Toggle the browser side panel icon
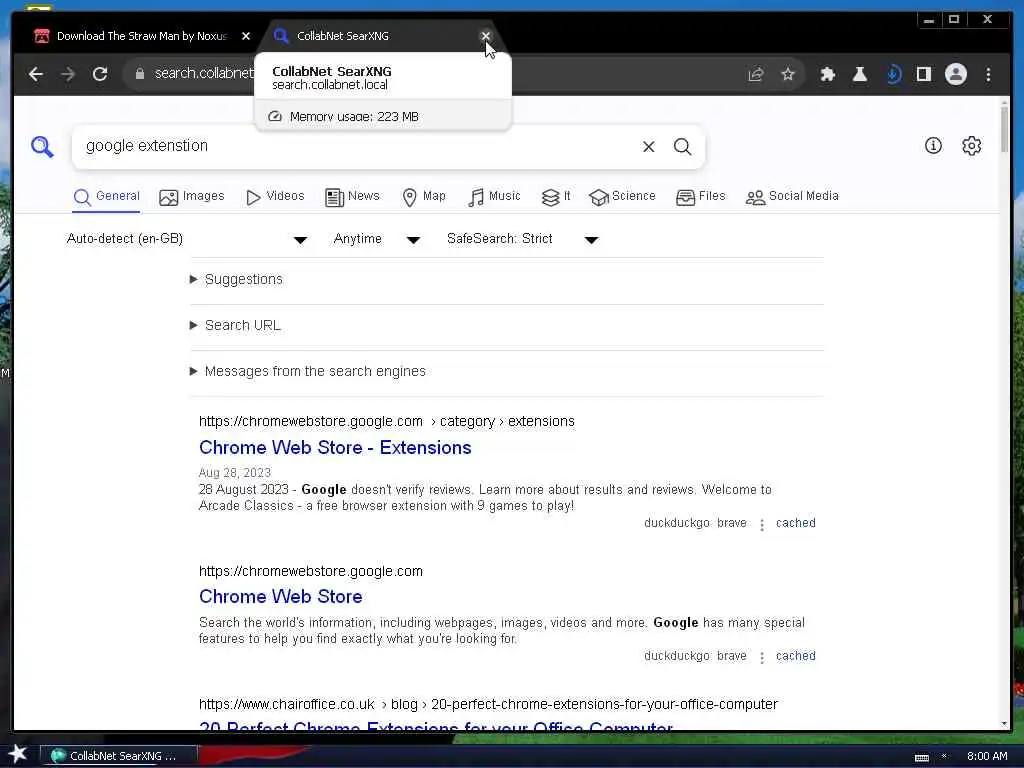Viewport: 1024px width, 768px height. pos(924,74)
